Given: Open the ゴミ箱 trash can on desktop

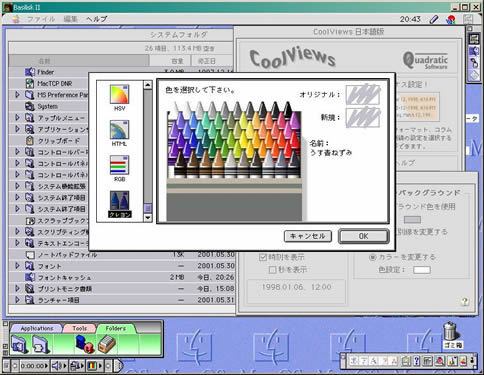Looking at the screenshot, I should (451, 335).
